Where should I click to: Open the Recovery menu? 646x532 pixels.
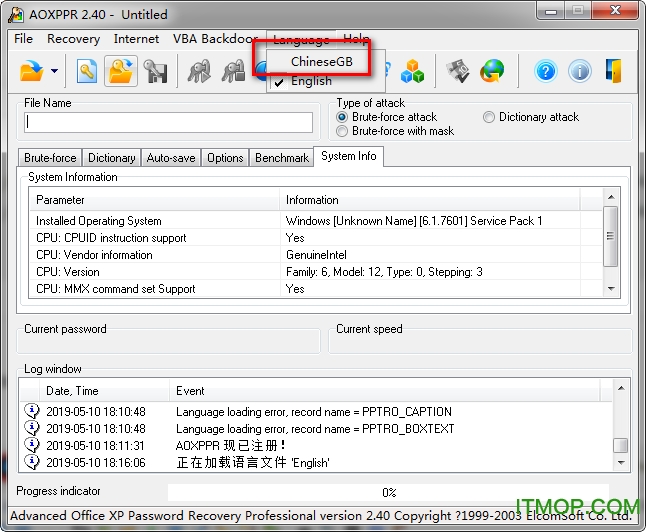tap(73, 39)
